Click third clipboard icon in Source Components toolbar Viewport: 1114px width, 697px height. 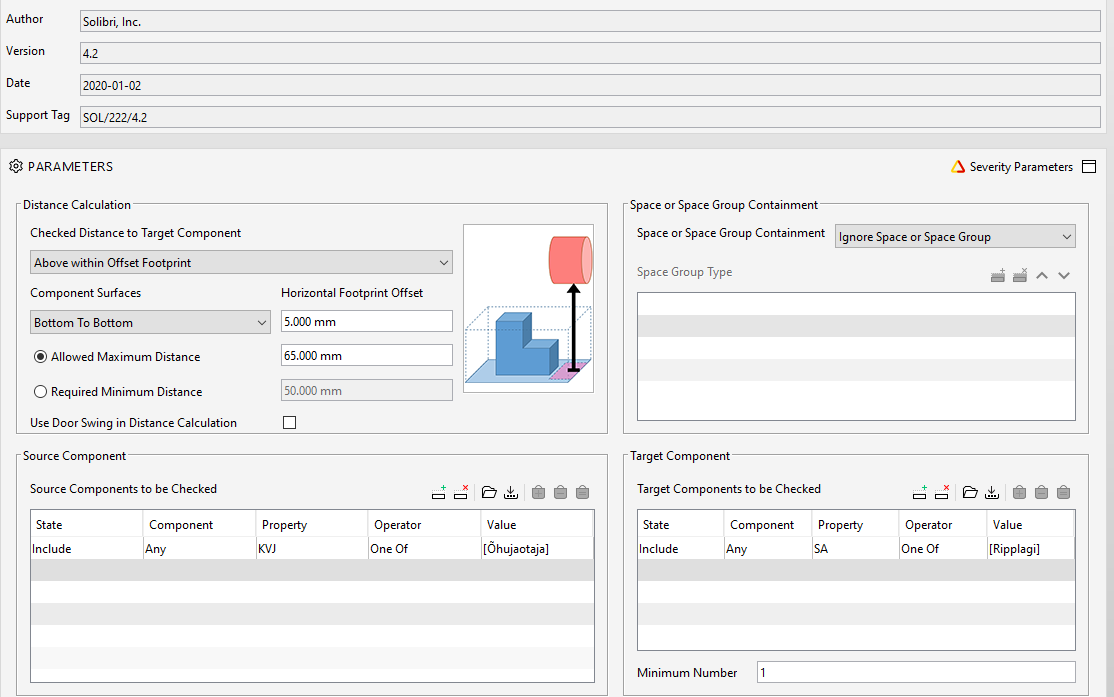[583, 492]
